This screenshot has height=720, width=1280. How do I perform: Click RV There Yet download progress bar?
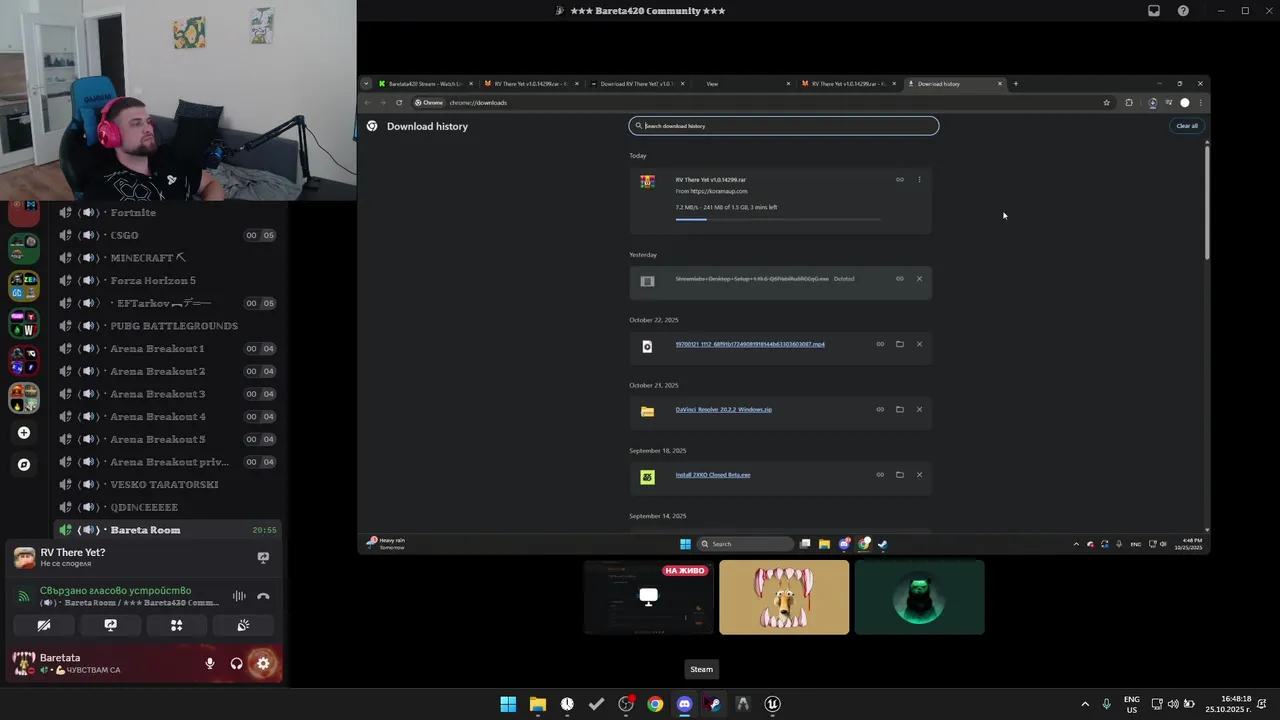click(778, 219)
